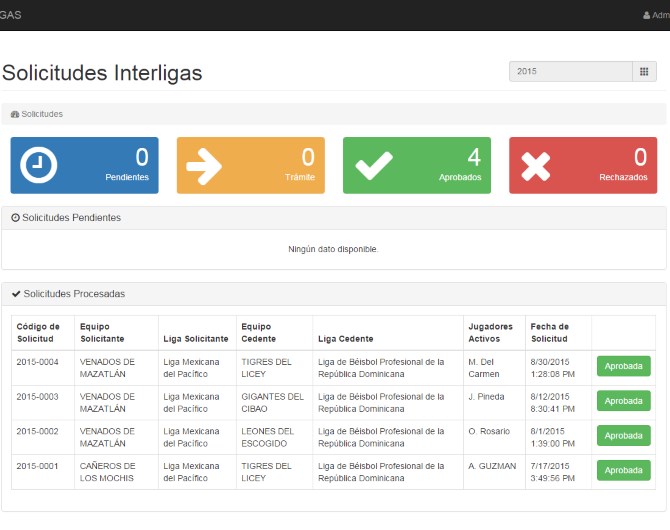Click Aprobada button for request 2015-0001
Viewport: 670px width, 530px height.
[623, 470]
